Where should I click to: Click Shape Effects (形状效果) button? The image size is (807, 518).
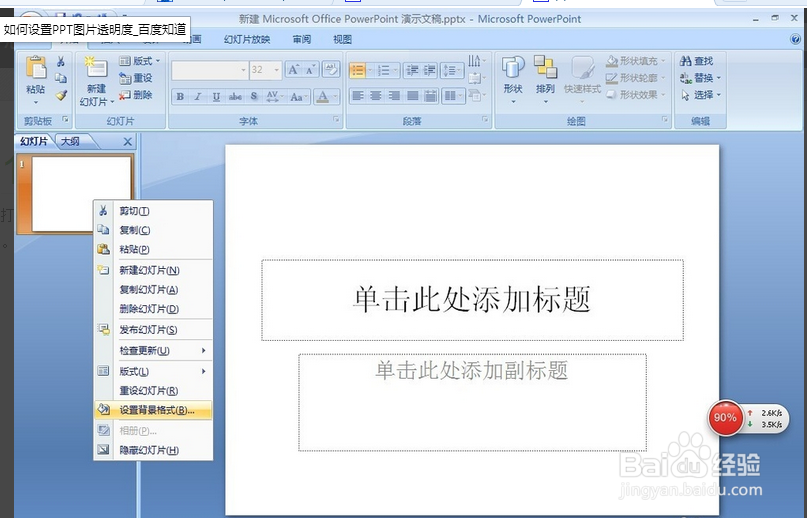636,95
